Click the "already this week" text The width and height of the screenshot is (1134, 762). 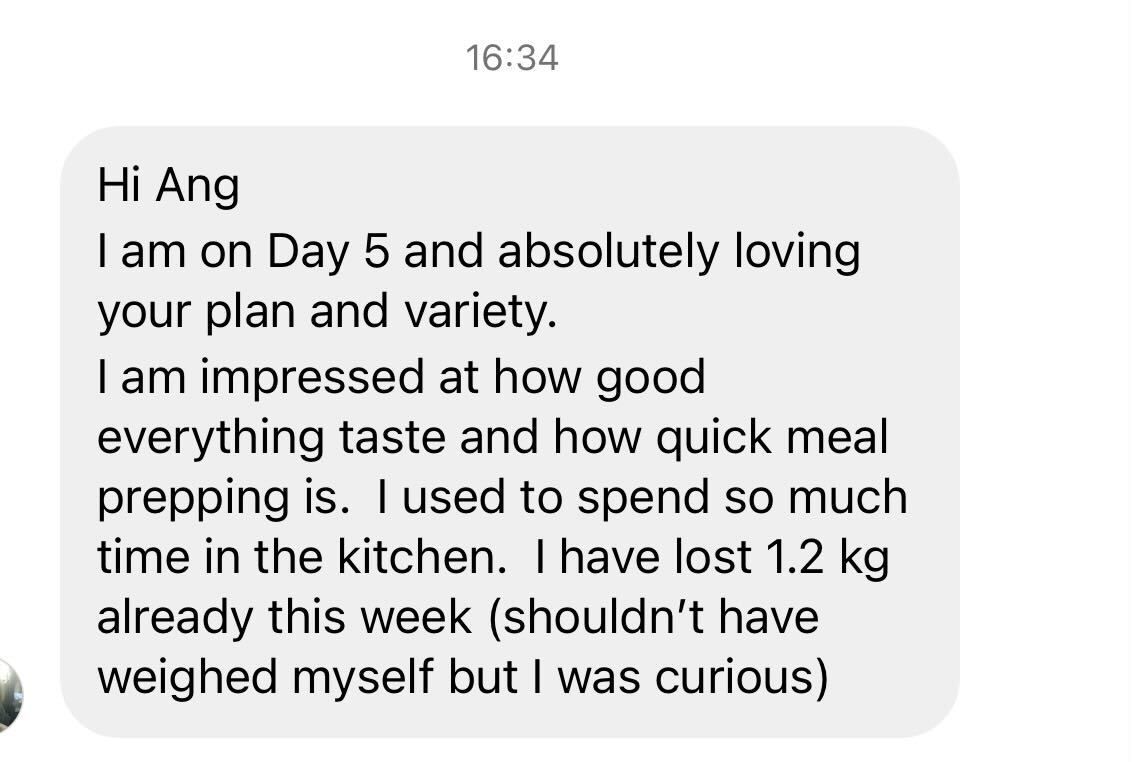(x=283, y=616)
